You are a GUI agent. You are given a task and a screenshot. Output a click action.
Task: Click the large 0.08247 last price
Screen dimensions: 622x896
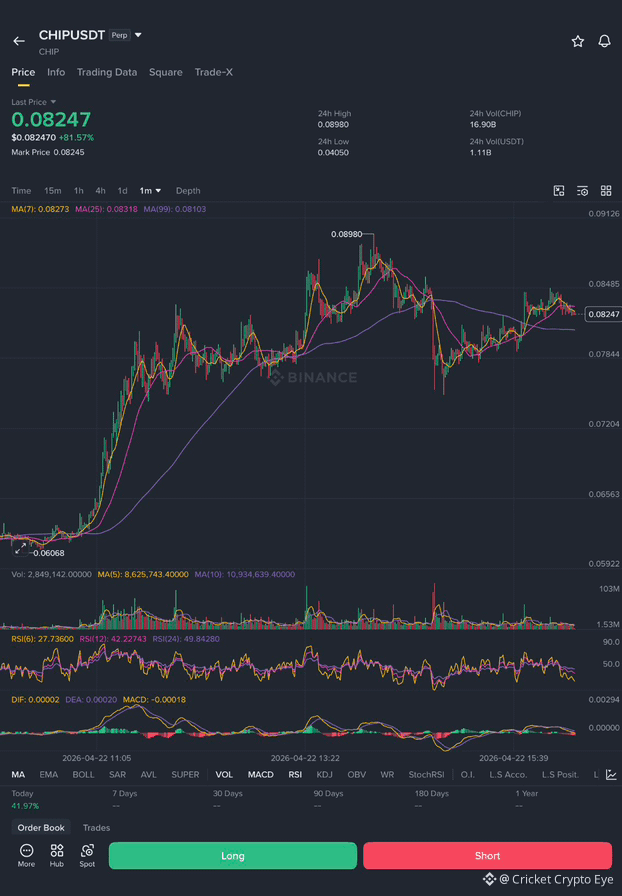pos(51,119)
